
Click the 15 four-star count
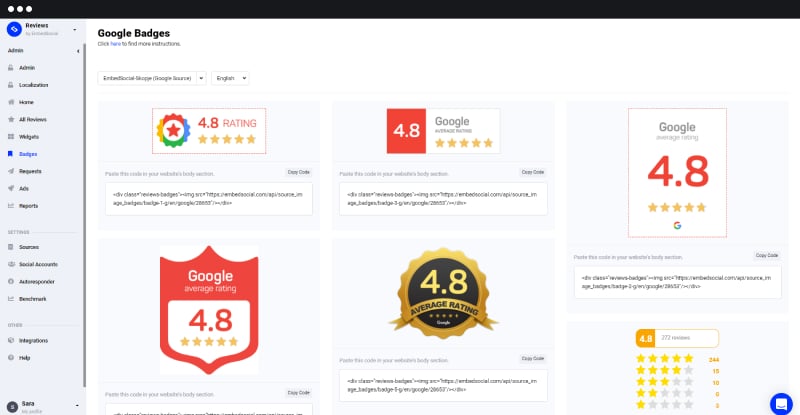715,371
